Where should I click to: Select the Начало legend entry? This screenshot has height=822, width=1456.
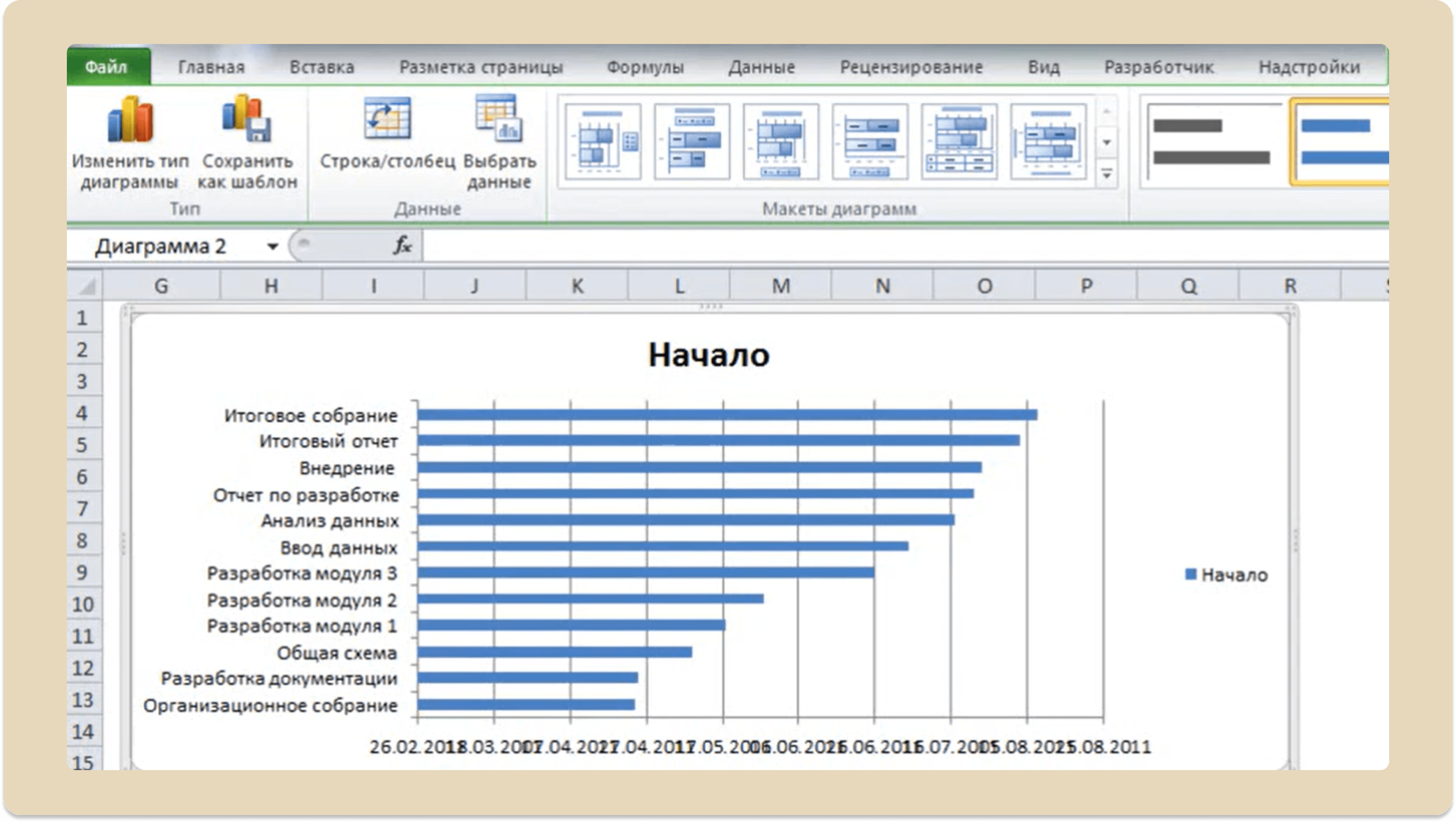(x=1226, y=575)
